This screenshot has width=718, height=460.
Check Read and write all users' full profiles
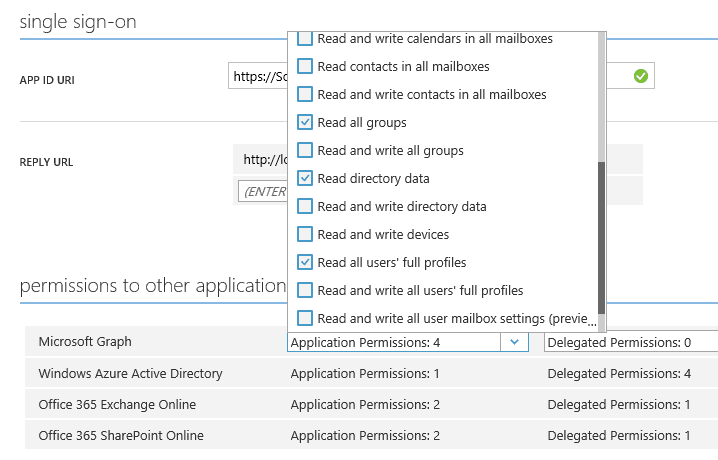(x=305, y=290)
